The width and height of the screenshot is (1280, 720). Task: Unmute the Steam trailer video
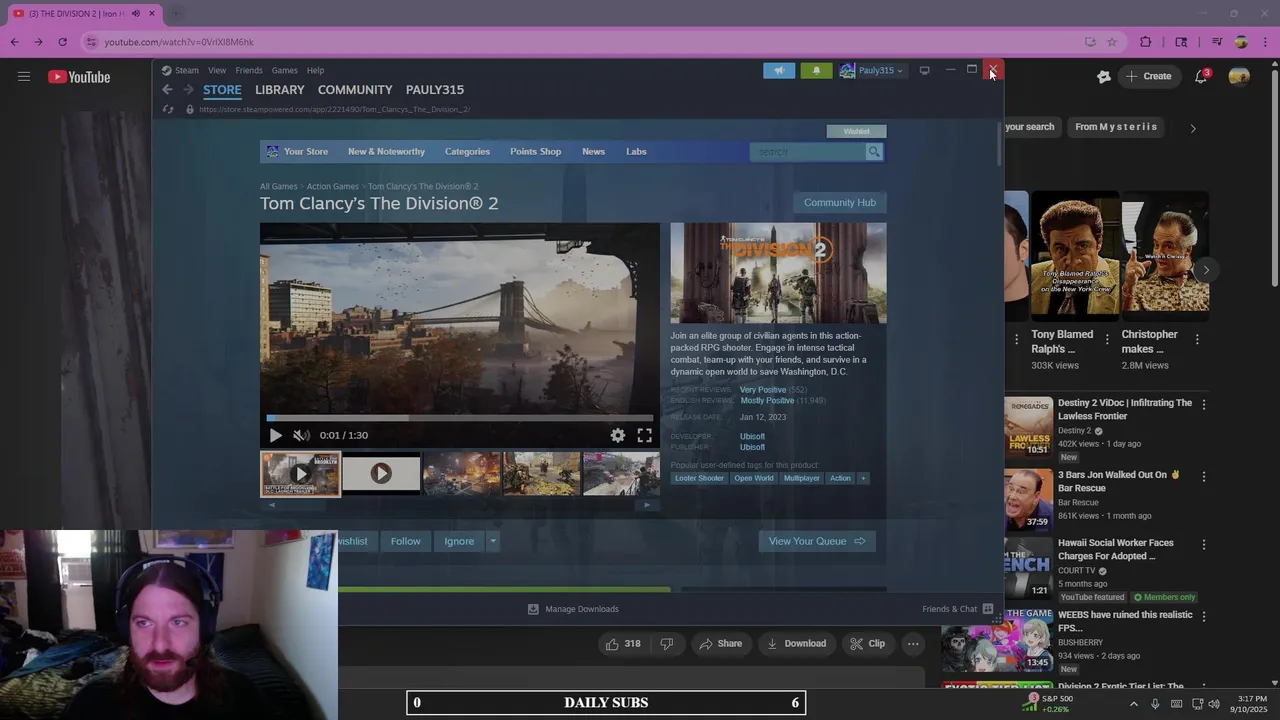pos(301,435)
